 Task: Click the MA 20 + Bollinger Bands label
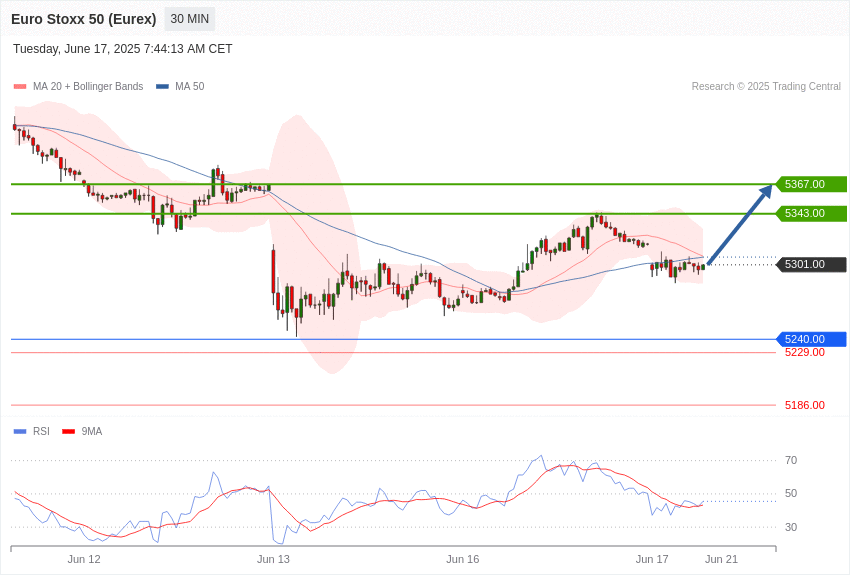point(88,87)
